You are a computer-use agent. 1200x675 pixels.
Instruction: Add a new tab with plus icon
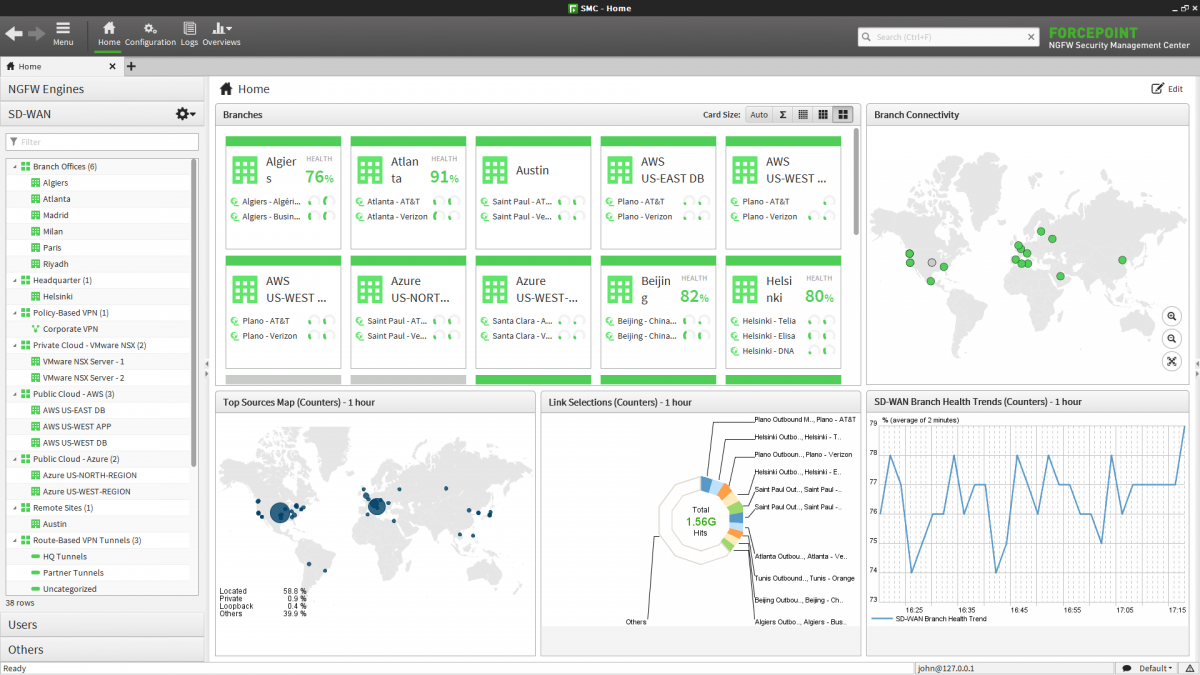(x=131, y=67)
